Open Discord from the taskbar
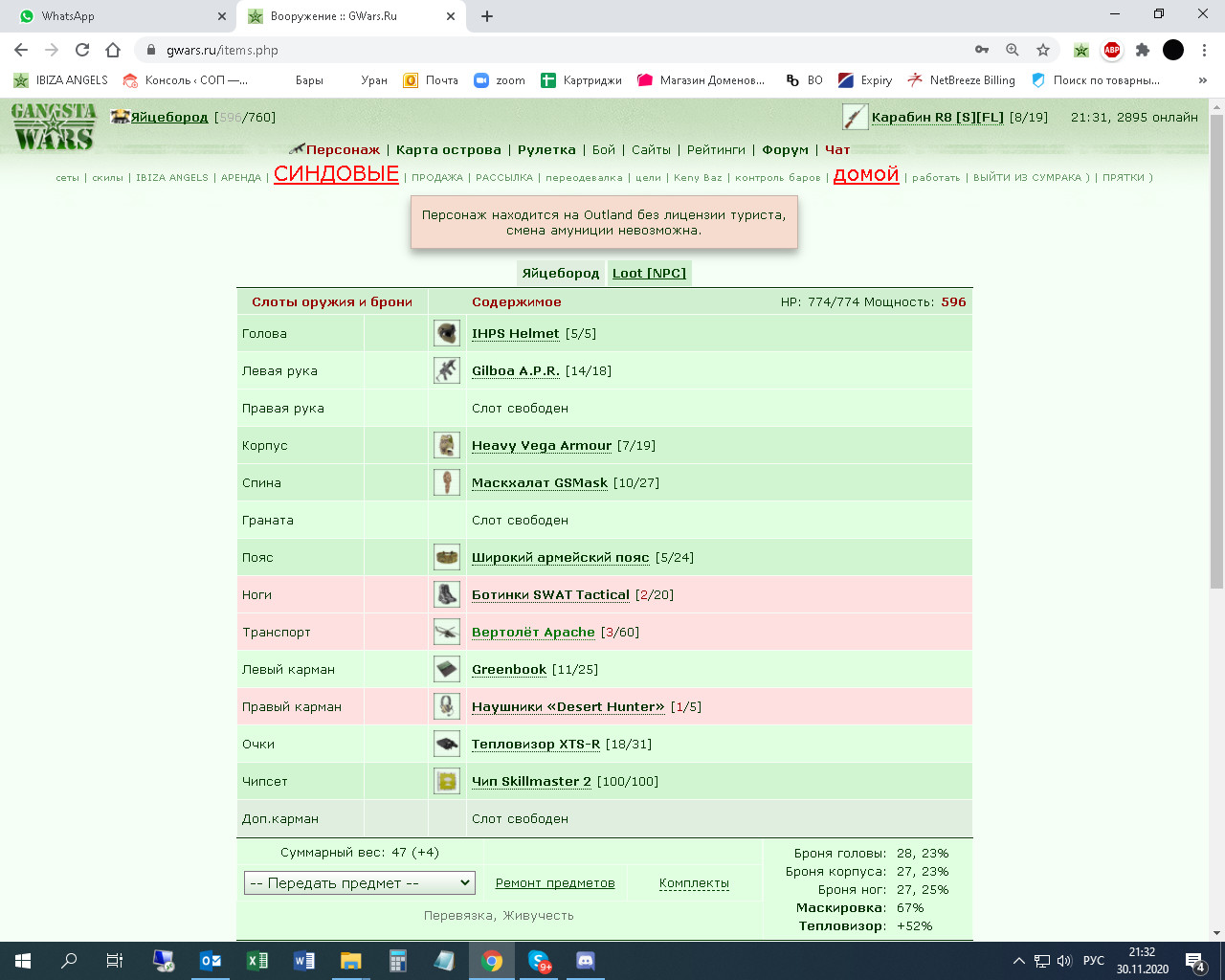 [x=586, y=961]
